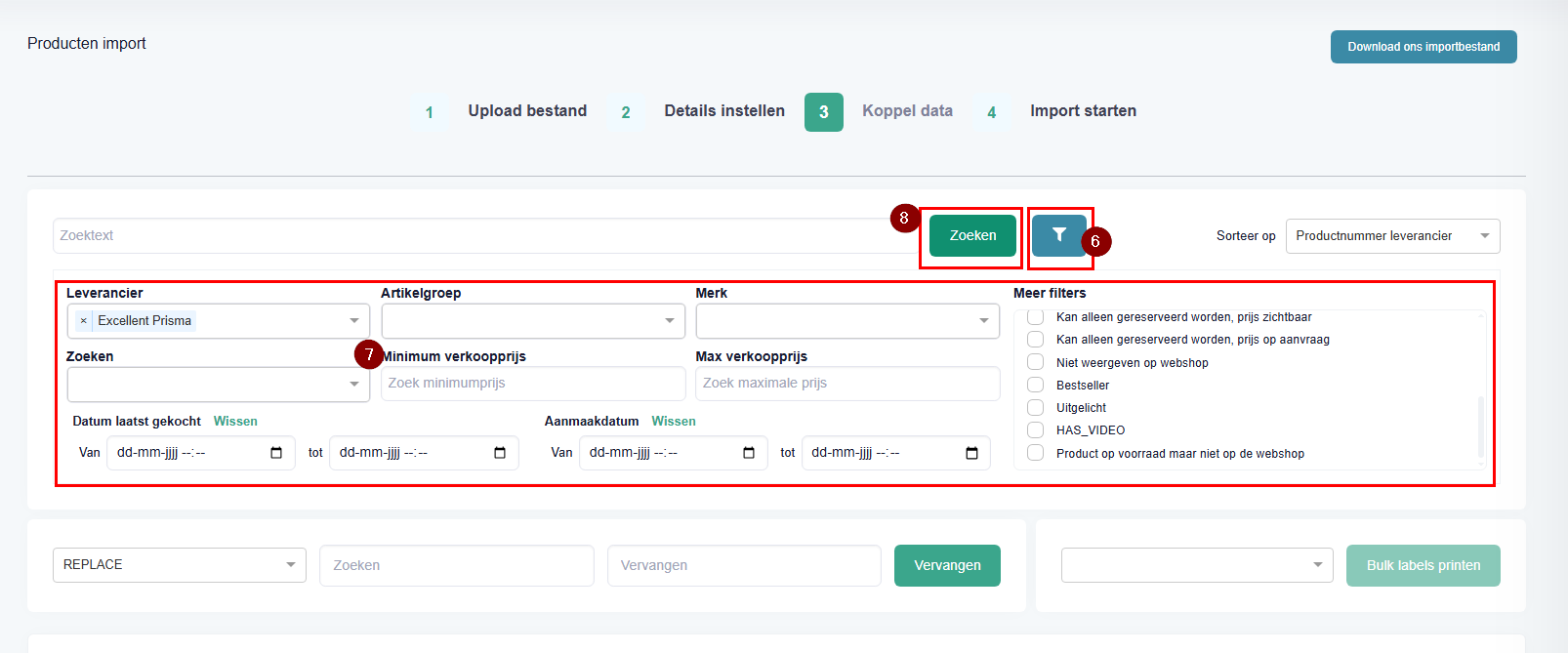Click Download ons importbestand button
This screenshot has height=653, width=1568.
(x=1423, y=47)
